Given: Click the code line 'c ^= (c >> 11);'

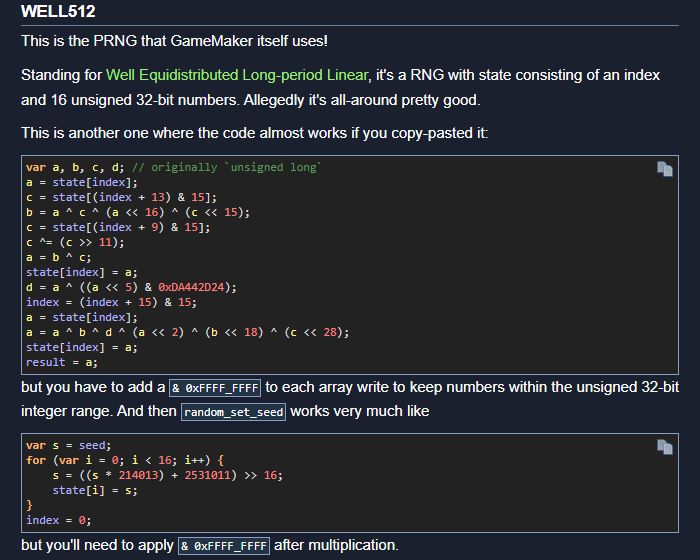Looking at the screenshot, I should coord(75,242).
